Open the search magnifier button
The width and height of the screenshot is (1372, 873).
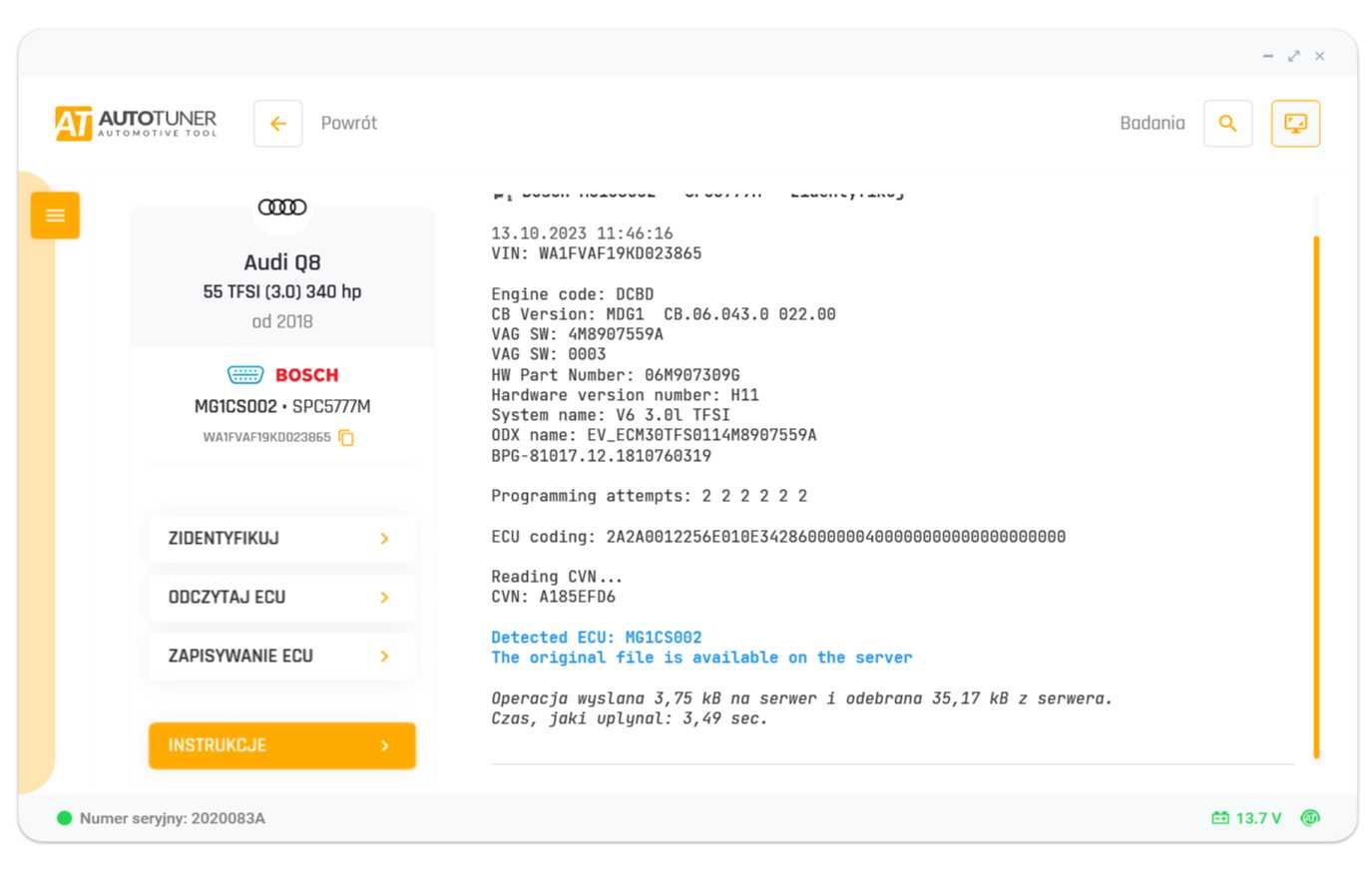click(1228, 124)
